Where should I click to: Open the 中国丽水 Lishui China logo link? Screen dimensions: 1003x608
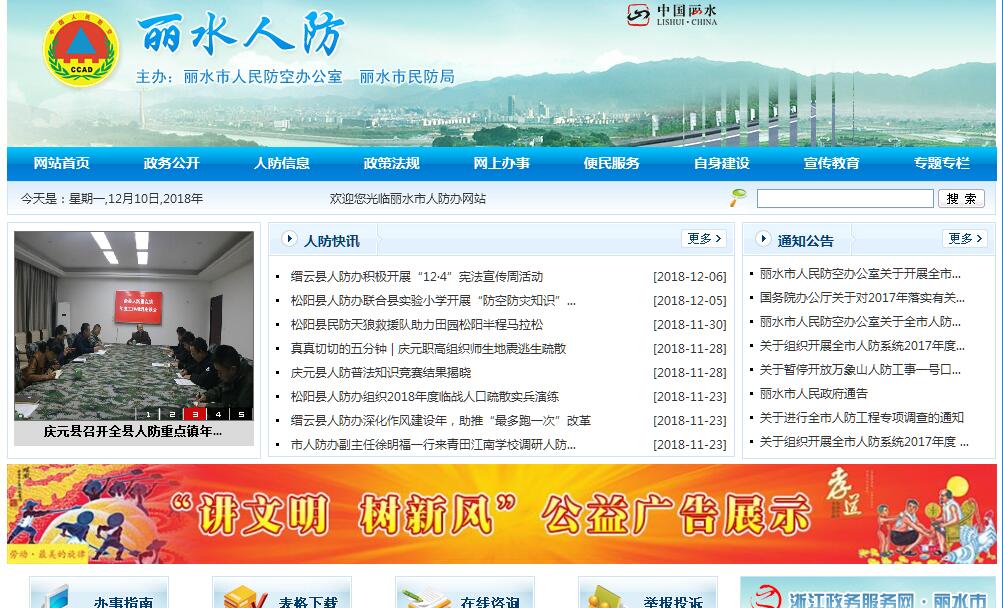(x=672, y=14)
